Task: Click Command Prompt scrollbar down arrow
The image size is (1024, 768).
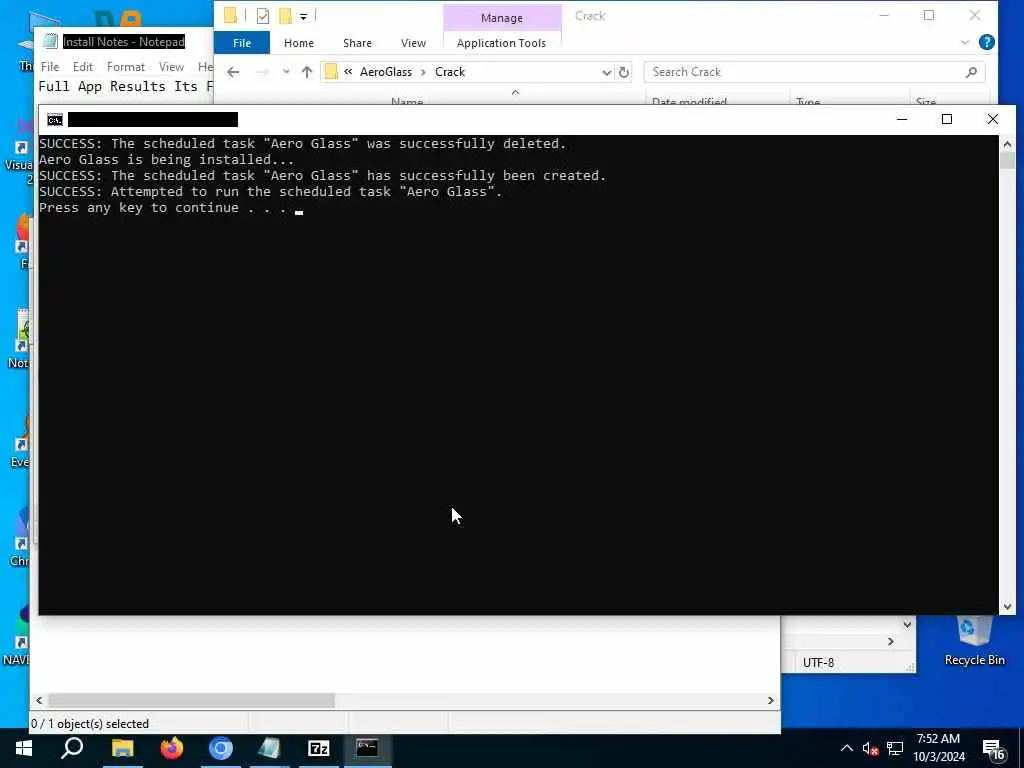Action: (x=1007, y=607)
